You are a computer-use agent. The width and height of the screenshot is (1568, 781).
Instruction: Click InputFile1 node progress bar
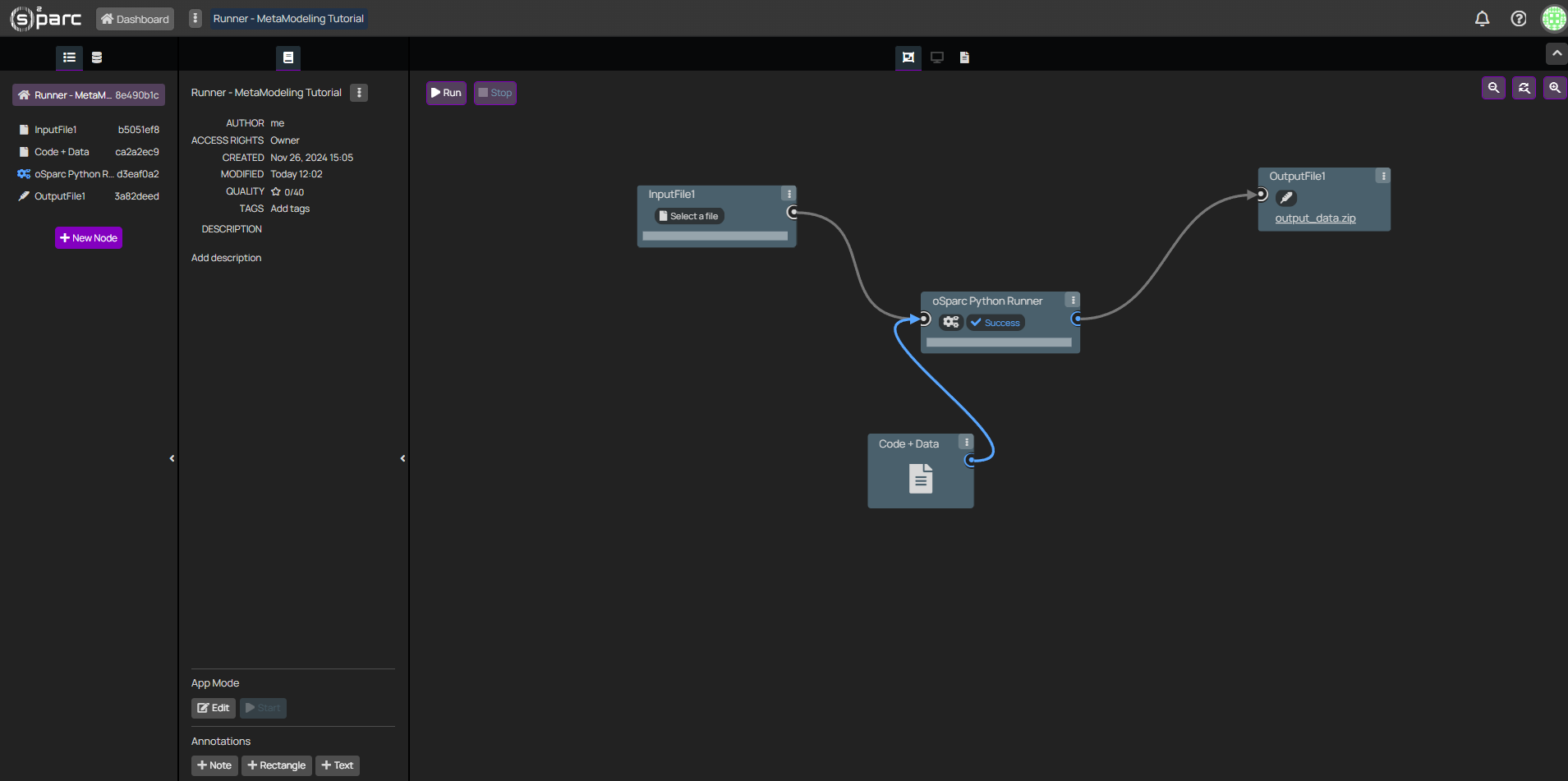coord(715,237)
